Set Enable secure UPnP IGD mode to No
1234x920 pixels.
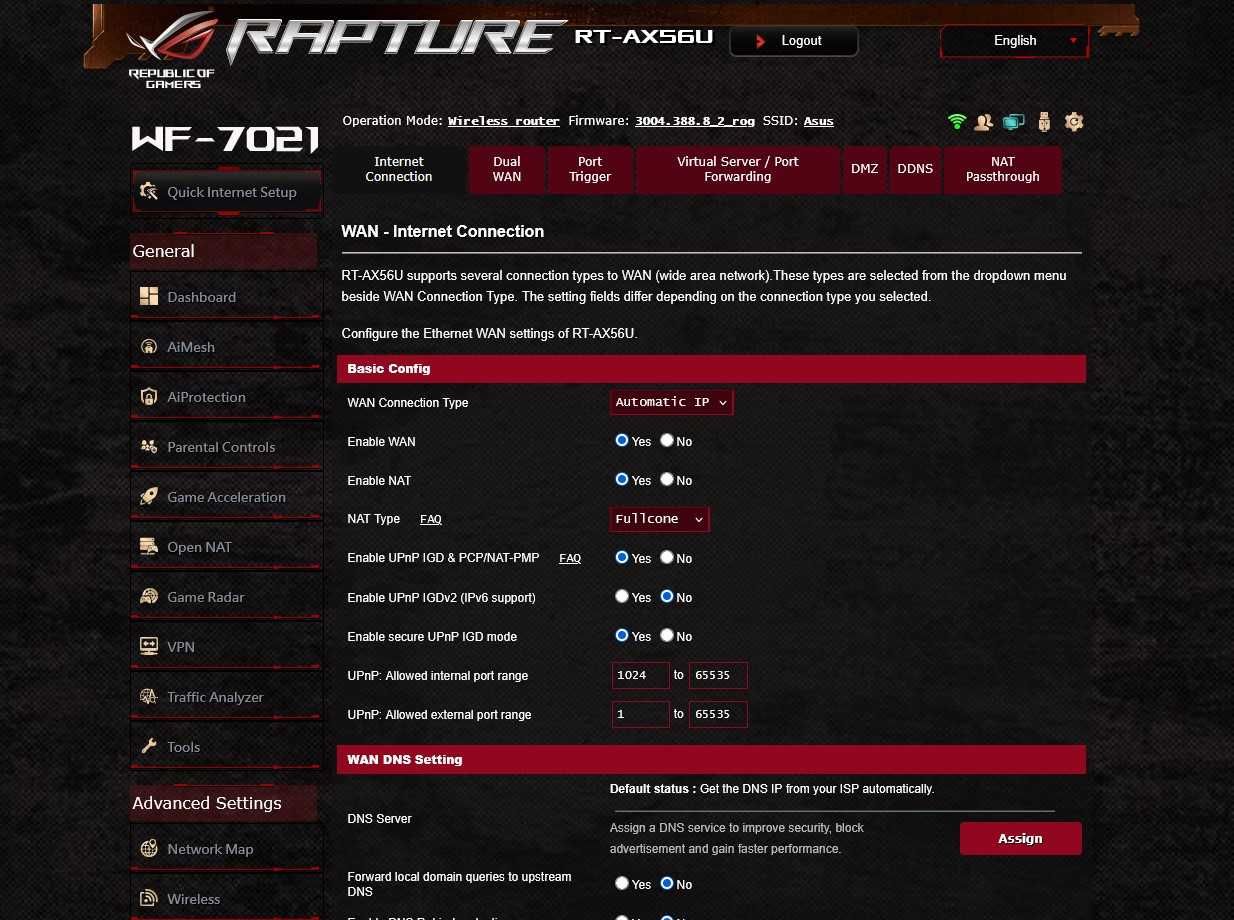tap(667, 635)
